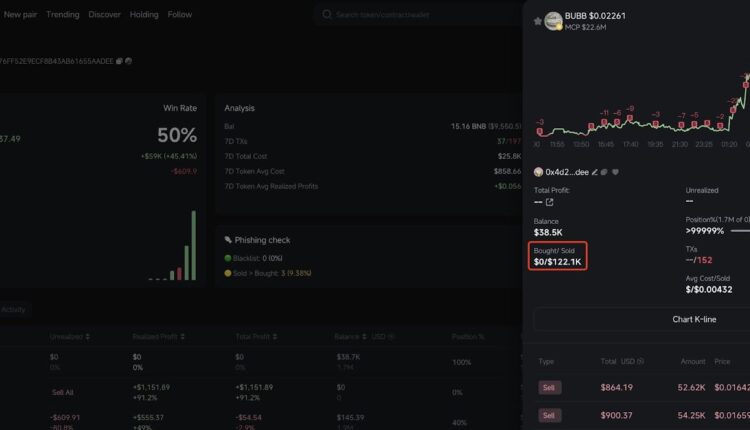The image size is (750, 430).
Task: Click the BUBB token avatar
Action: (553, 20)
